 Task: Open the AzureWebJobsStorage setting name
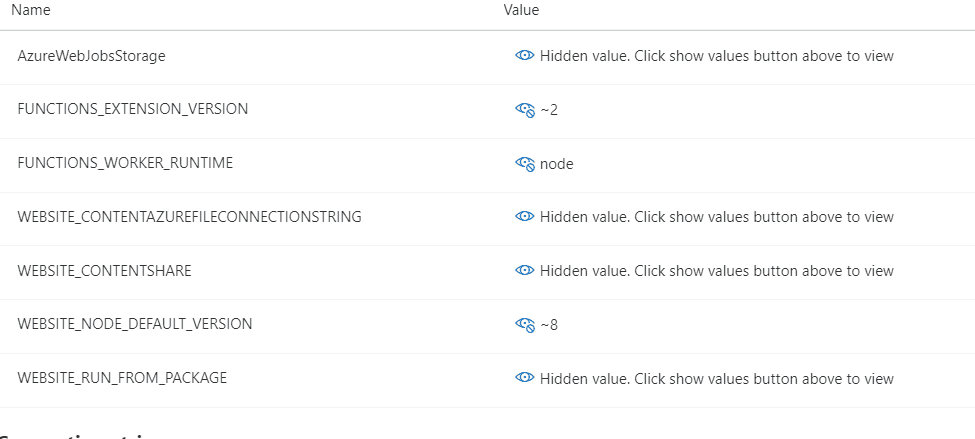[91, 56]
